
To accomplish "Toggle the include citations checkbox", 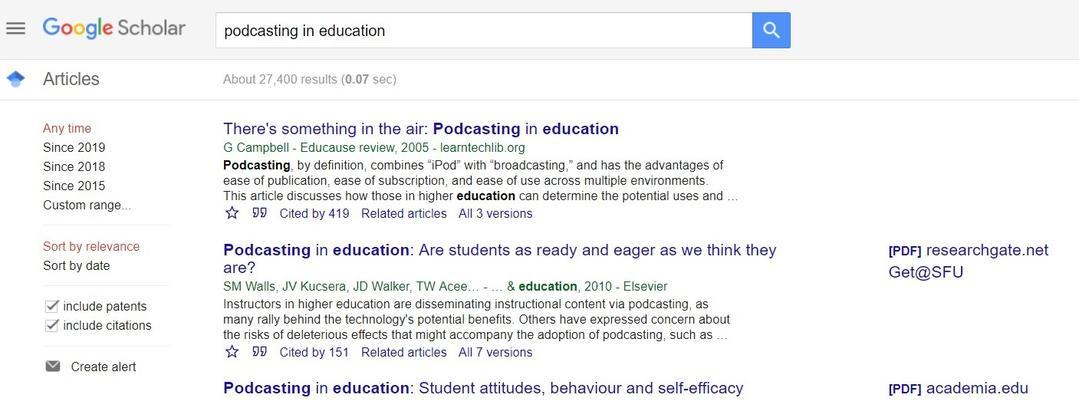I will pyautogui.click(x=51, y=326).
